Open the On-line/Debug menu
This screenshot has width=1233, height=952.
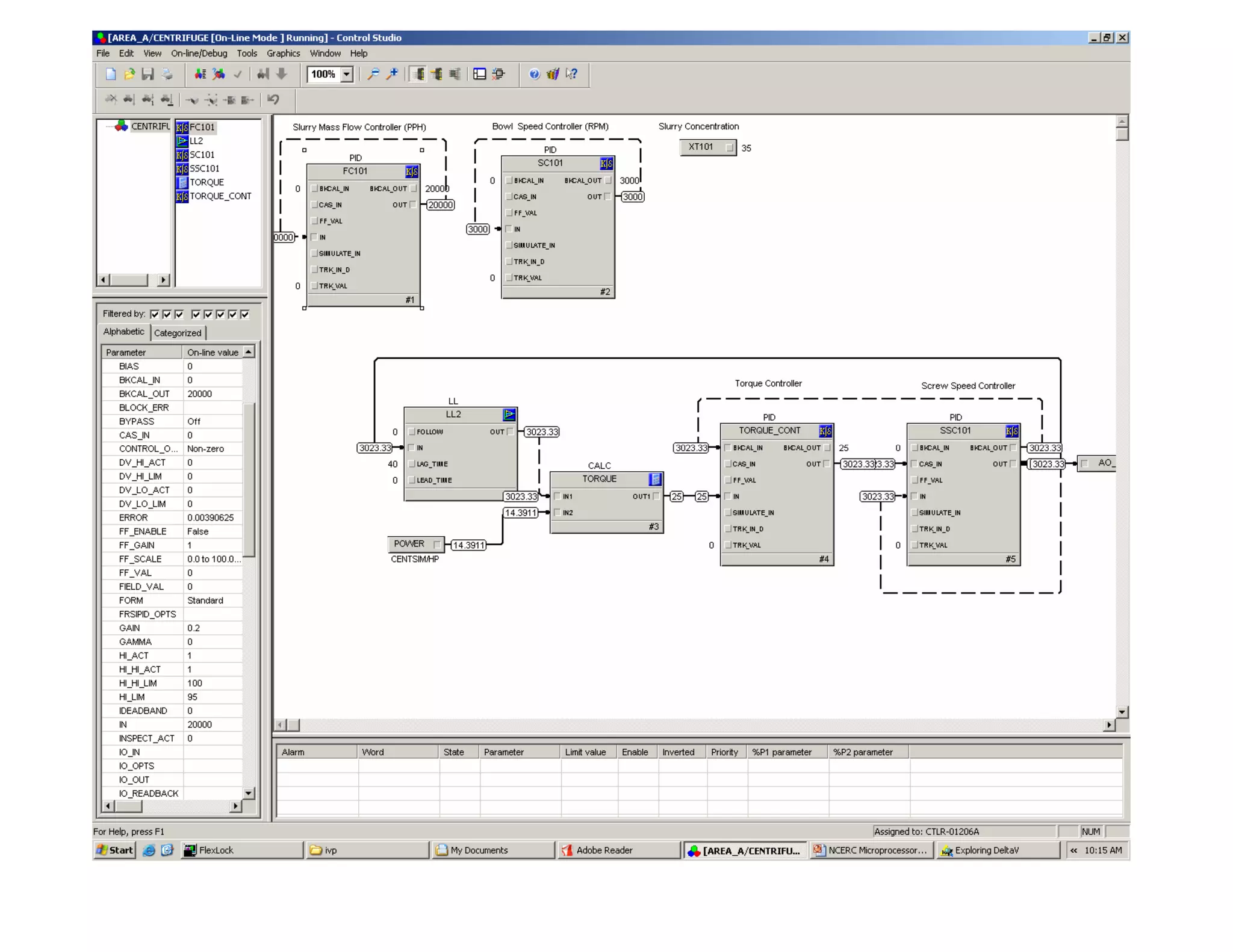pos(199,54)
